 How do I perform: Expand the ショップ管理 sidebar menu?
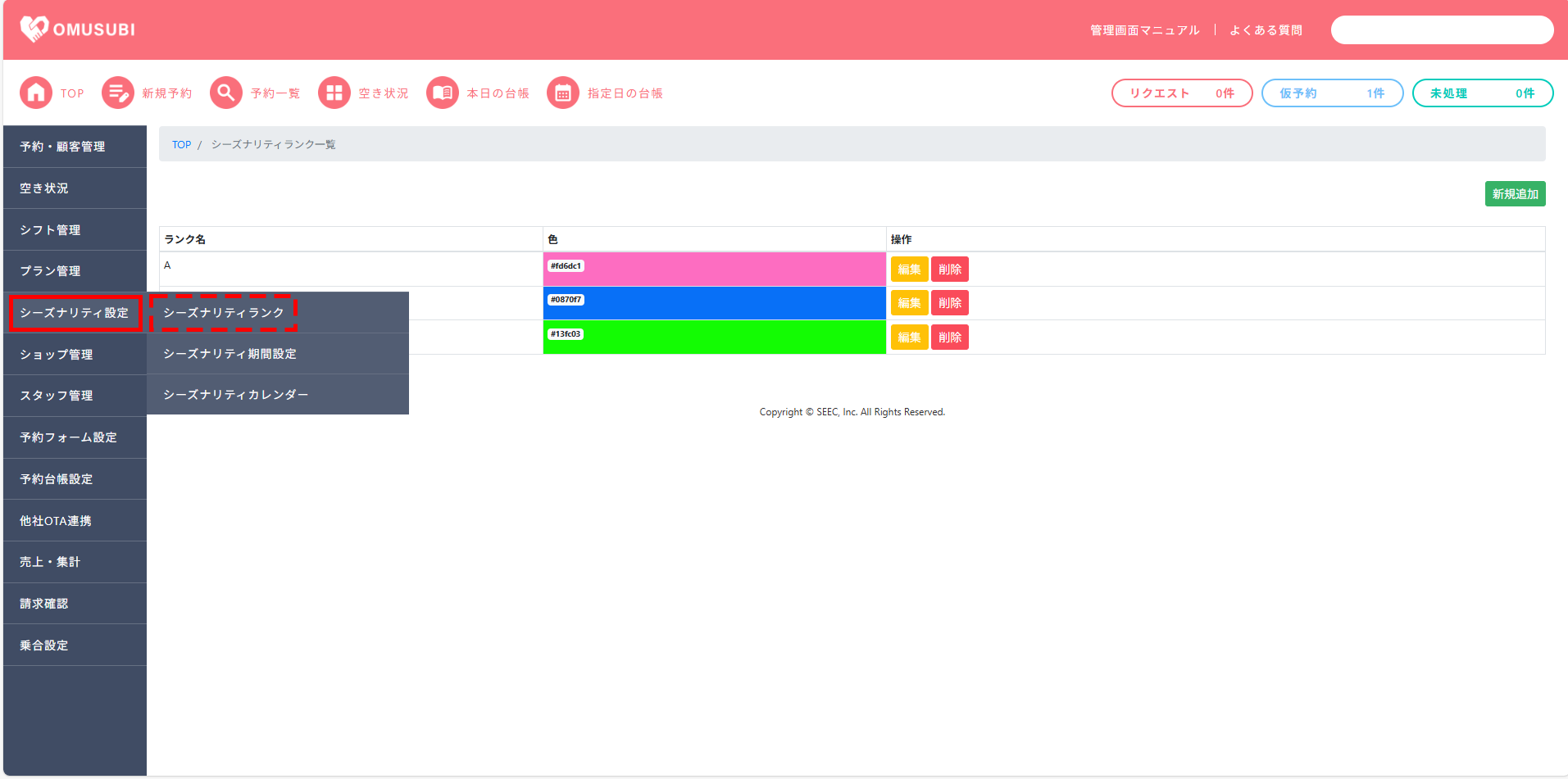pyautogui.click(x=75, y=355)
